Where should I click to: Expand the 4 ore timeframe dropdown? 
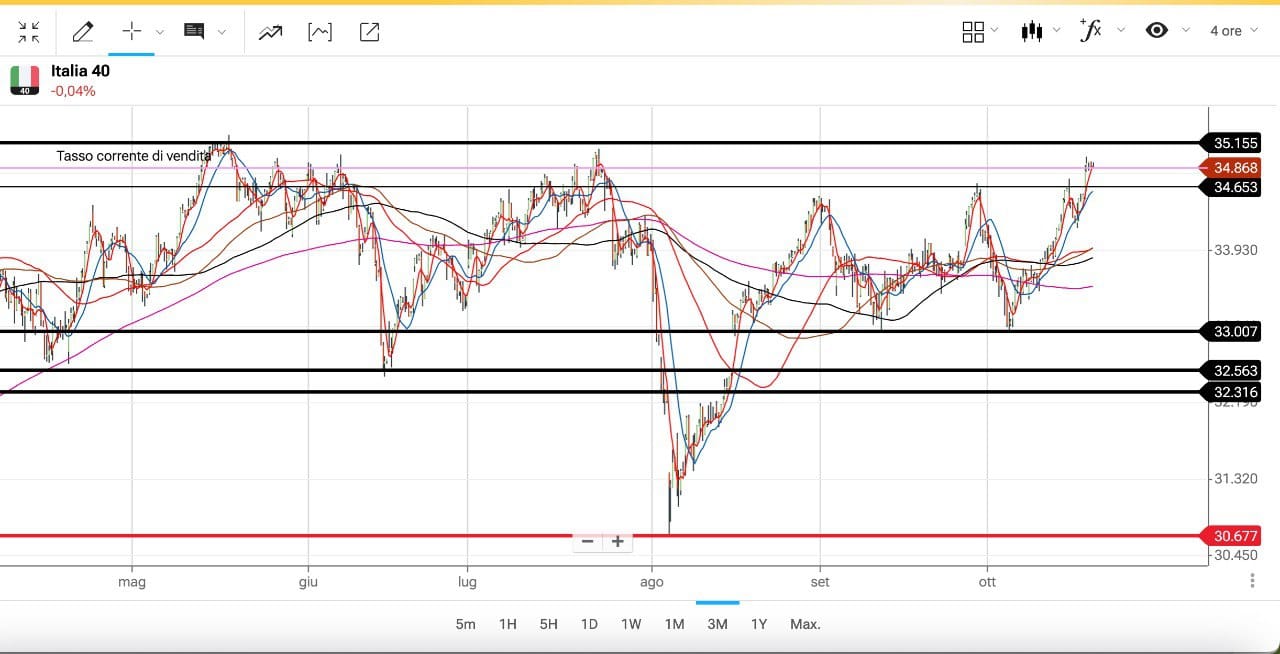point(1234,31)
